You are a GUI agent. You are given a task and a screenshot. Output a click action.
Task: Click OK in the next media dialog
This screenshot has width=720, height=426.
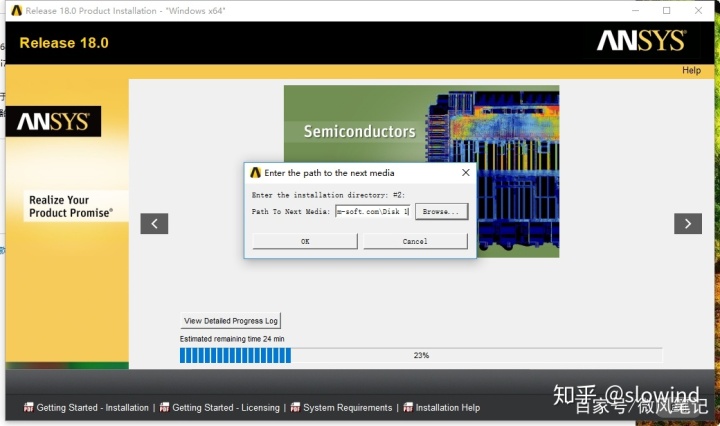[305, 241]
